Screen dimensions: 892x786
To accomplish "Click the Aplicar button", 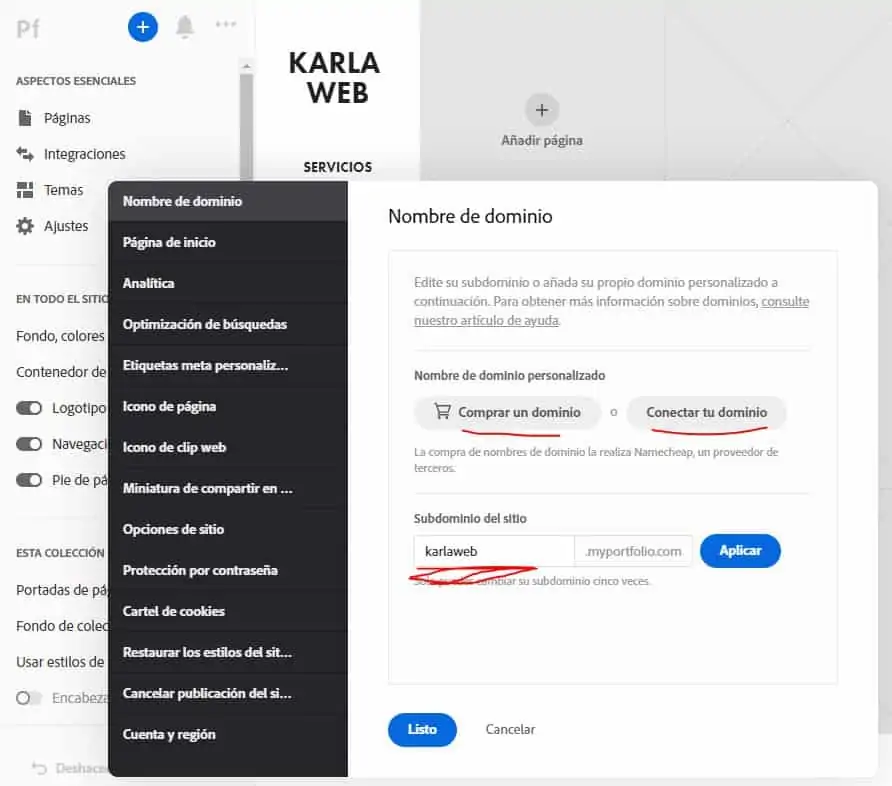I will 740,551.
